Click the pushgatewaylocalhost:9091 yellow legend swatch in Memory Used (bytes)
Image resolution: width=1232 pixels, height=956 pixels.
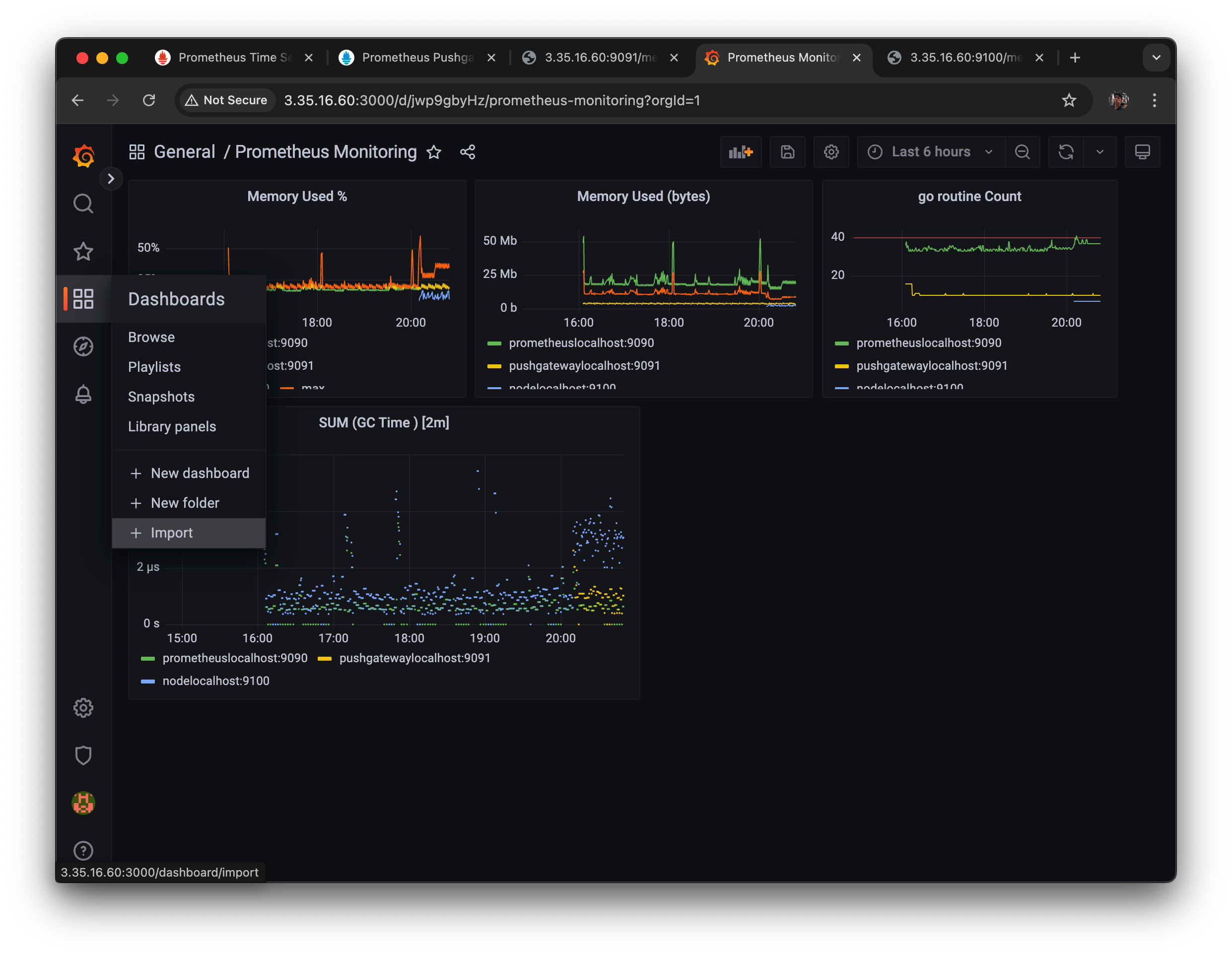[494, 366]
